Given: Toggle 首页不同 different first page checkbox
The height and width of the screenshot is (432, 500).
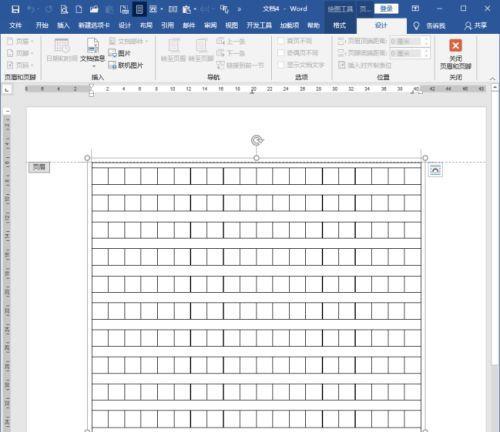Looking at the screenshot, I should [281, 41].
